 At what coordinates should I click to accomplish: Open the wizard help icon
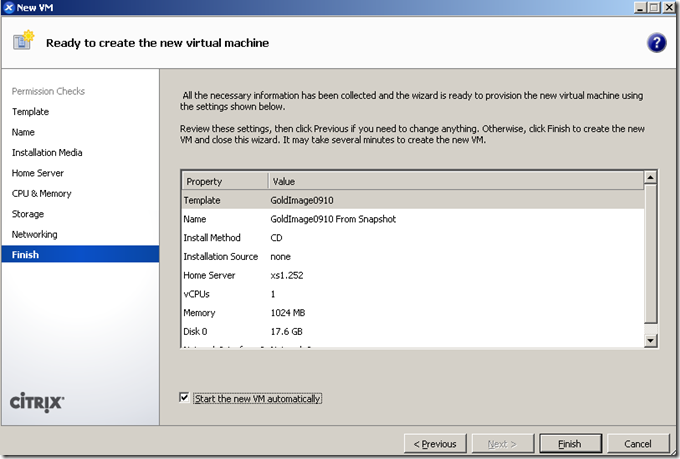[657, 43]
